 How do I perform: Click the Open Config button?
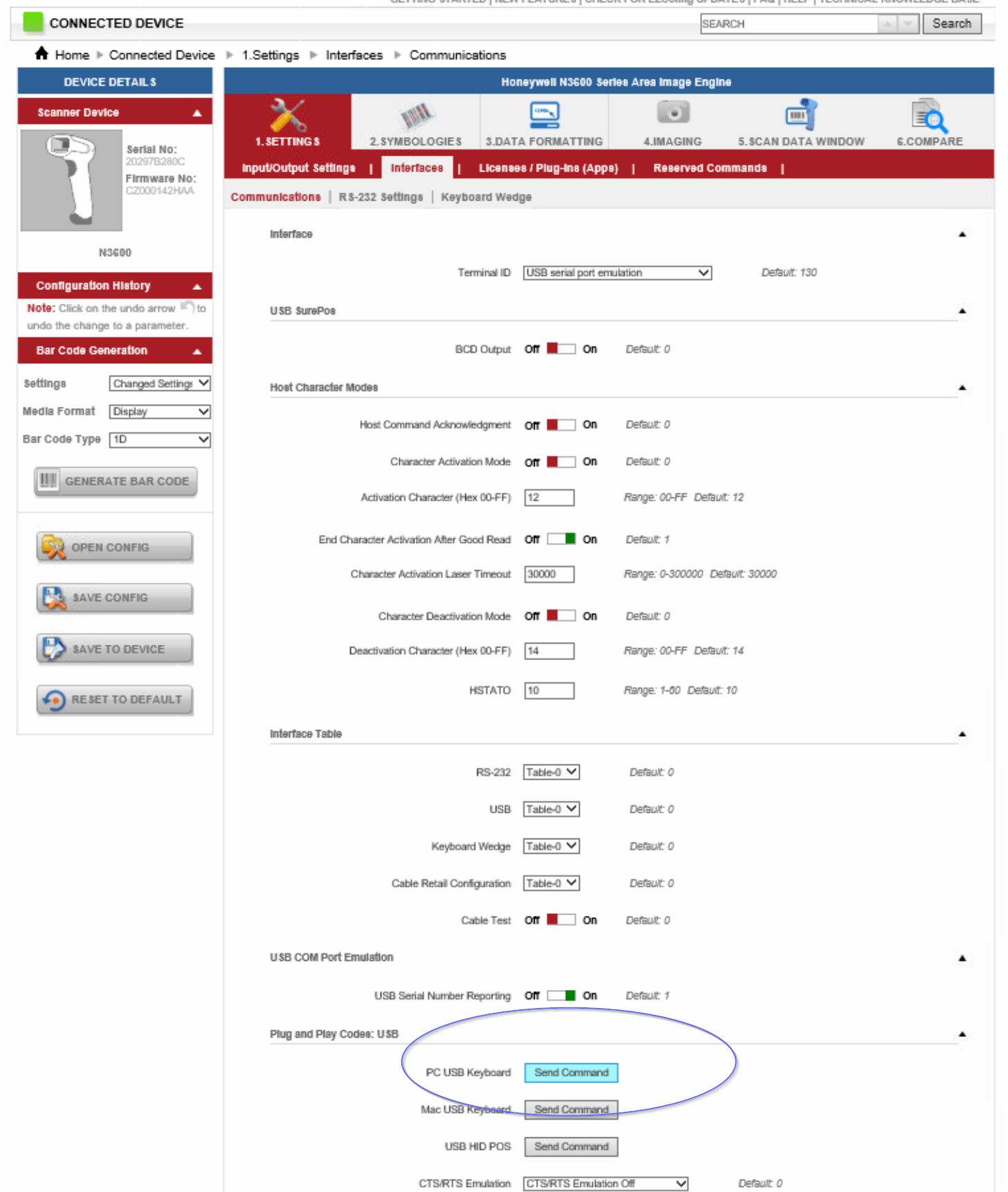(x=114, y=547)
